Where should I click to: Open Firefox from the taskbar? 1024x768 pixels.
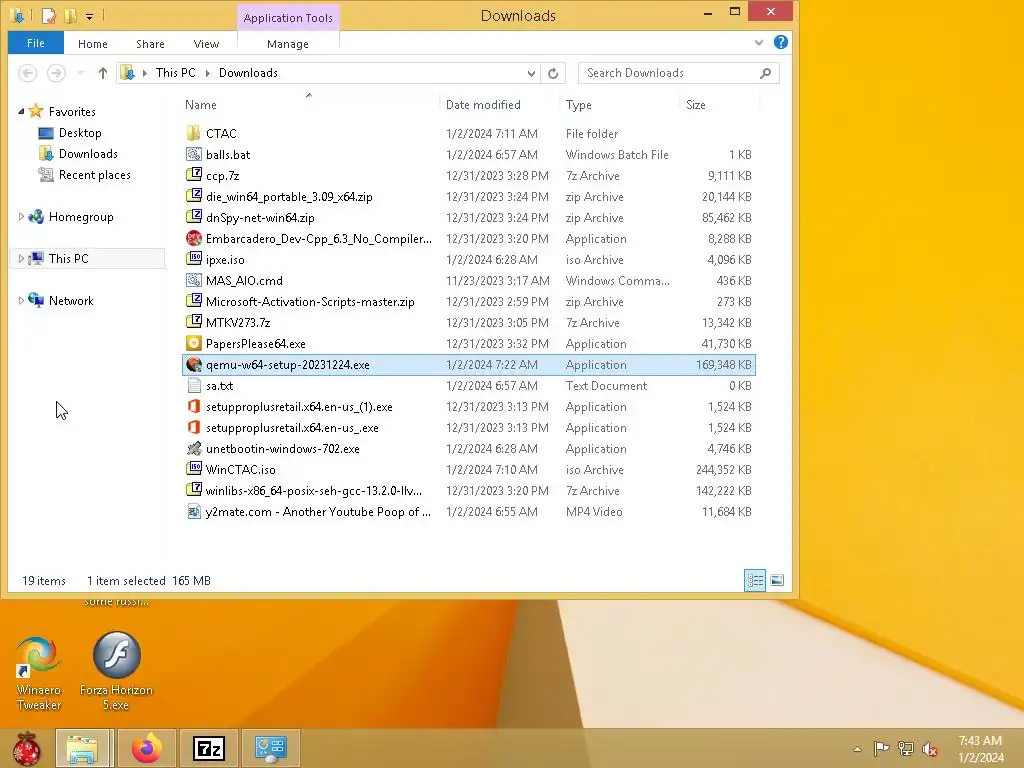(x=146, y=748)
